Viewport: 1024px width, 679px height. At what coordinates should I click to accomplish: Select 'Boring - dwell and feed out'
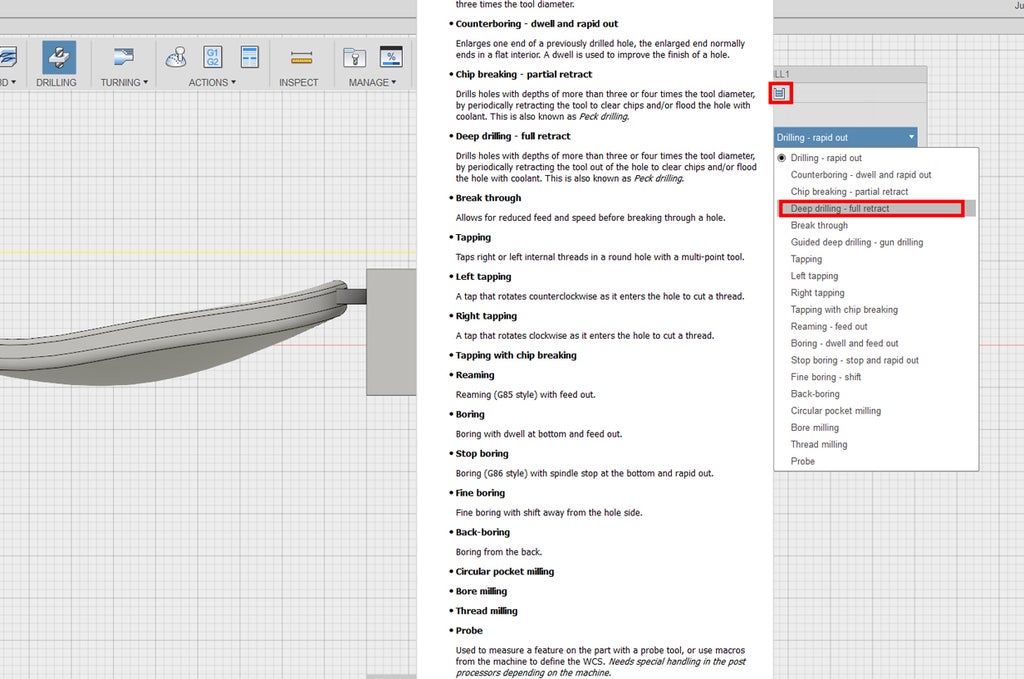(x=876, y=343)
